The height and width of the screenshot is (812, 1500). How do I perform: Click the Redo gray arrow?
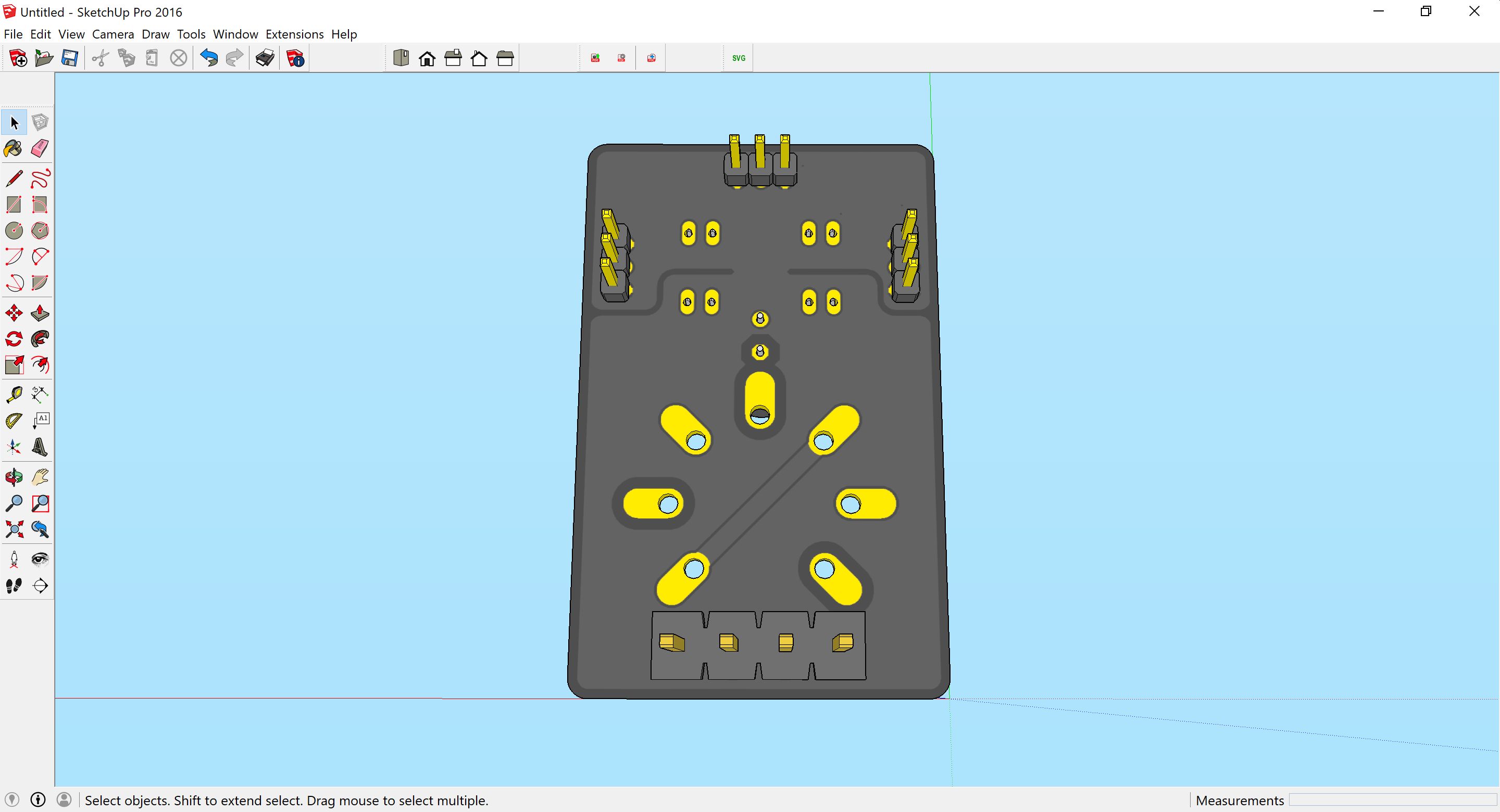pos(234,58)
